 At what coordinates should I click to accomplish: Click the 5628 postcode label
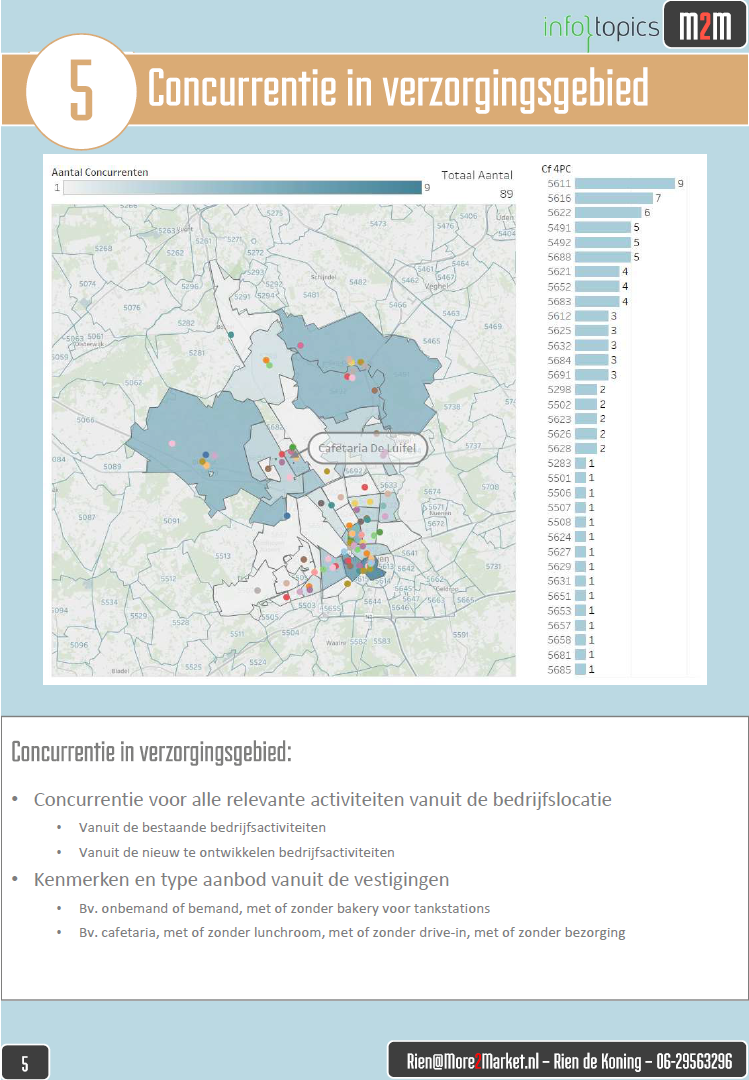click(x=559, y=448)
